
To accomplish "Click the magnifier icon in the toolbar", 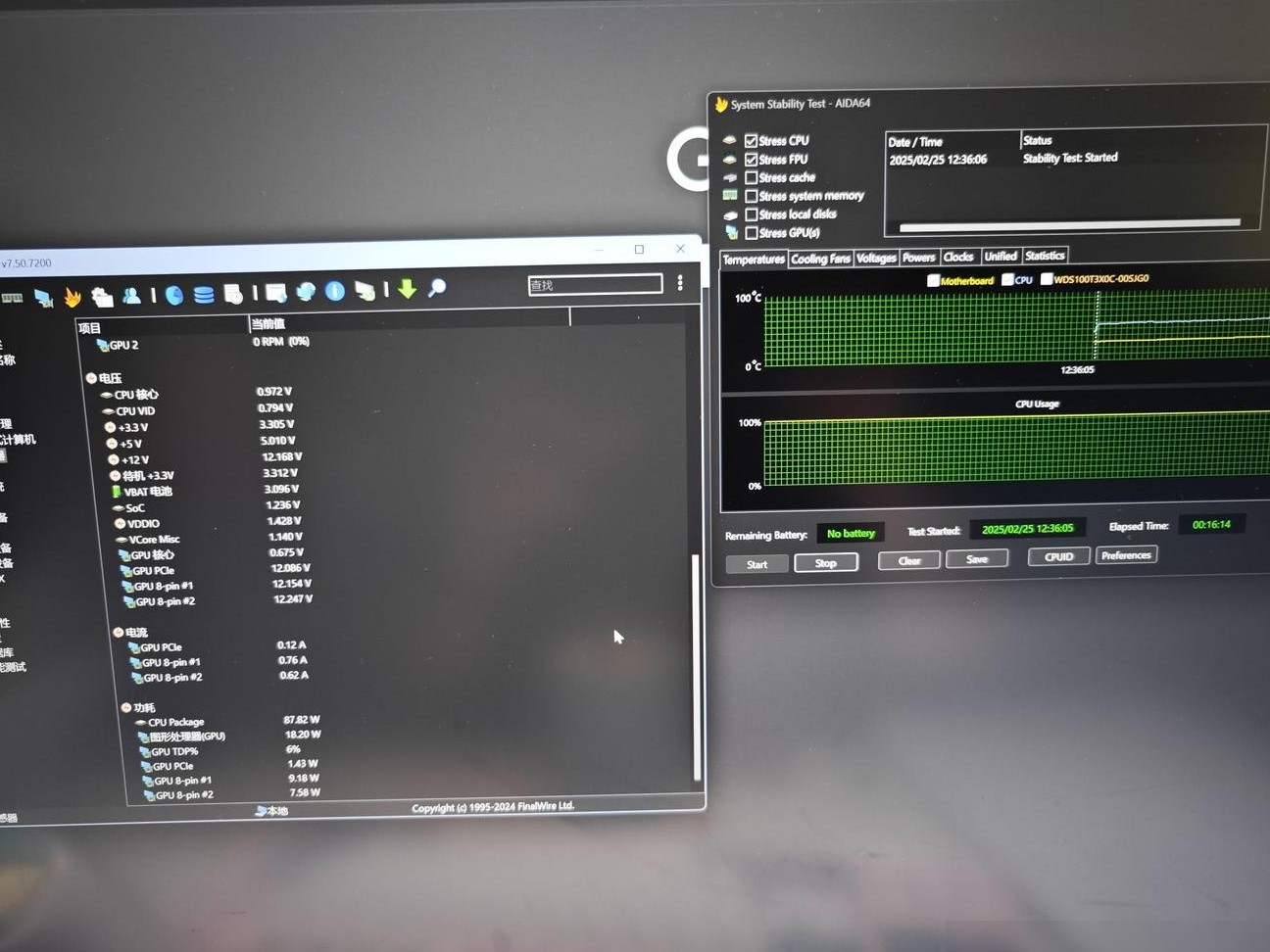I will click(x=437, y=288).
